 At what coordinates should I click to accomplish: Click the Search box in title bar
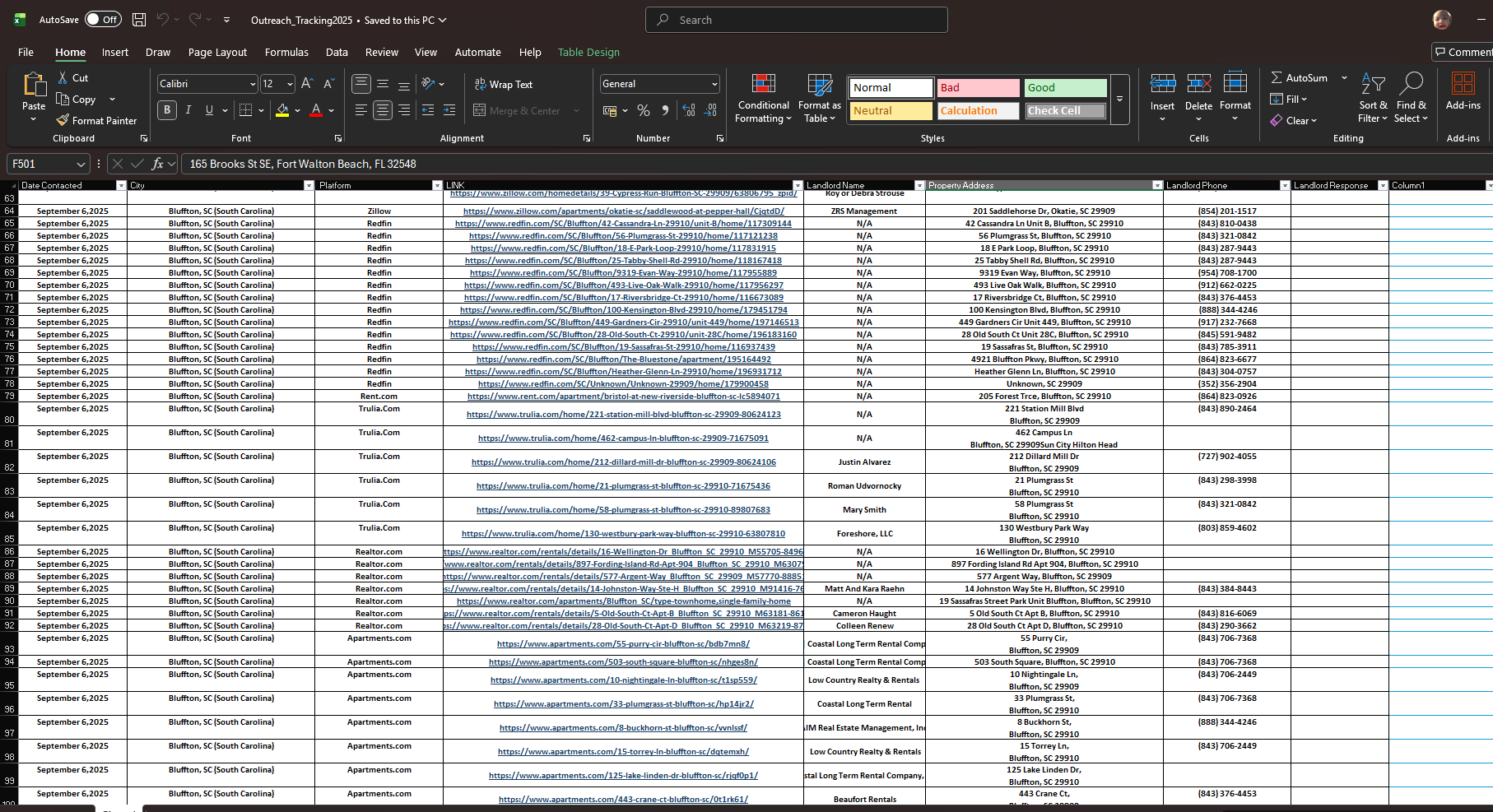pyautogui.click(x=796, y=20)
